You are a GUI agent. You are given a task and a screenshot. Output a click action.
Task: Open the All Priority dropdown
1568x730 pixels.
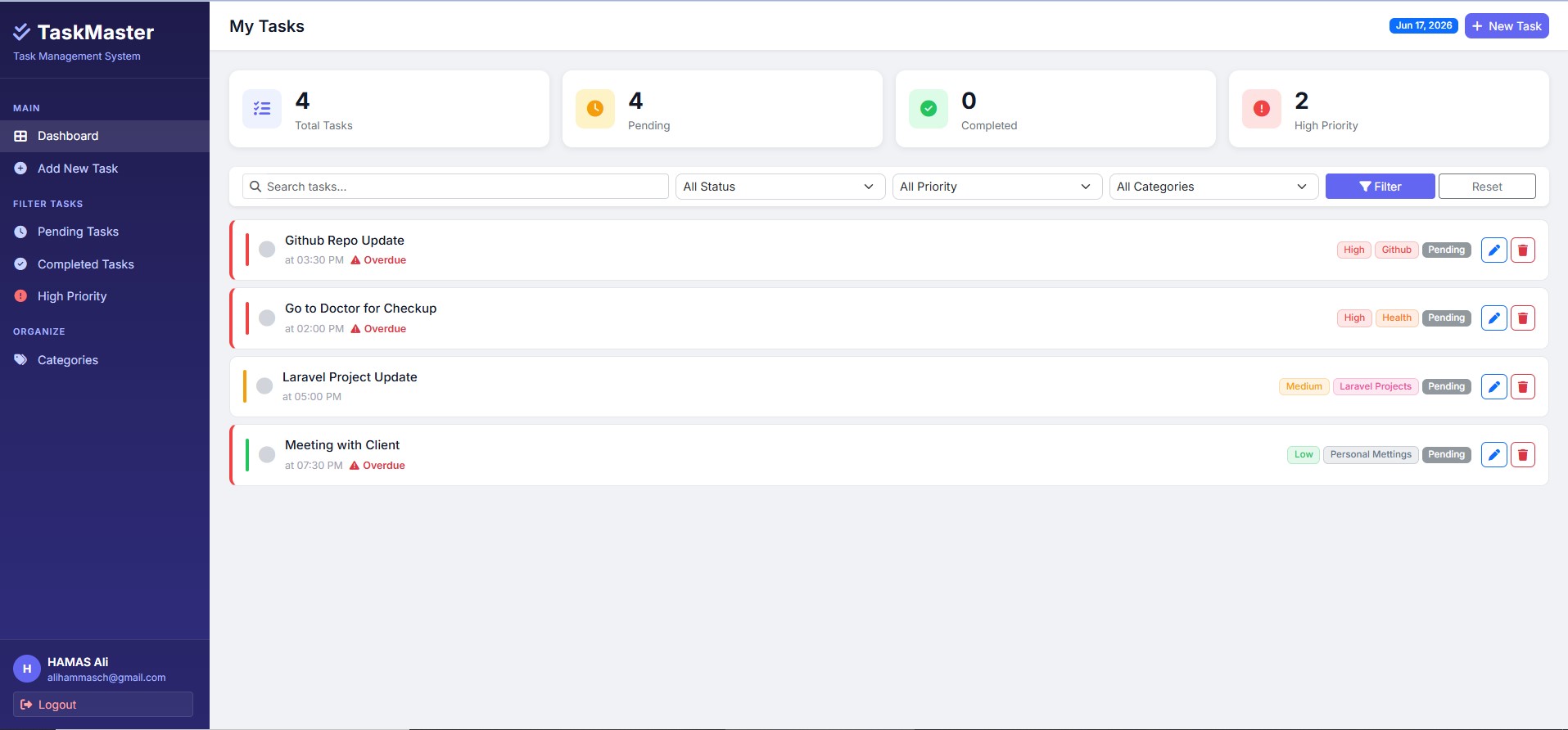click(997, 187)
